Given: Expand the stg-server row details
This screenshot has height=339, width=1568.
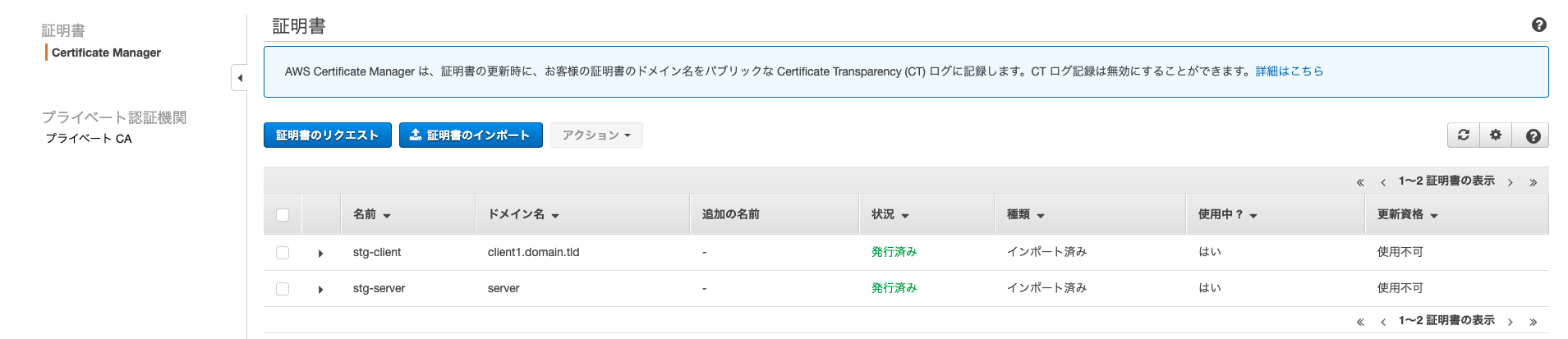Looking at the screenshot, I should tap(320, 290).
